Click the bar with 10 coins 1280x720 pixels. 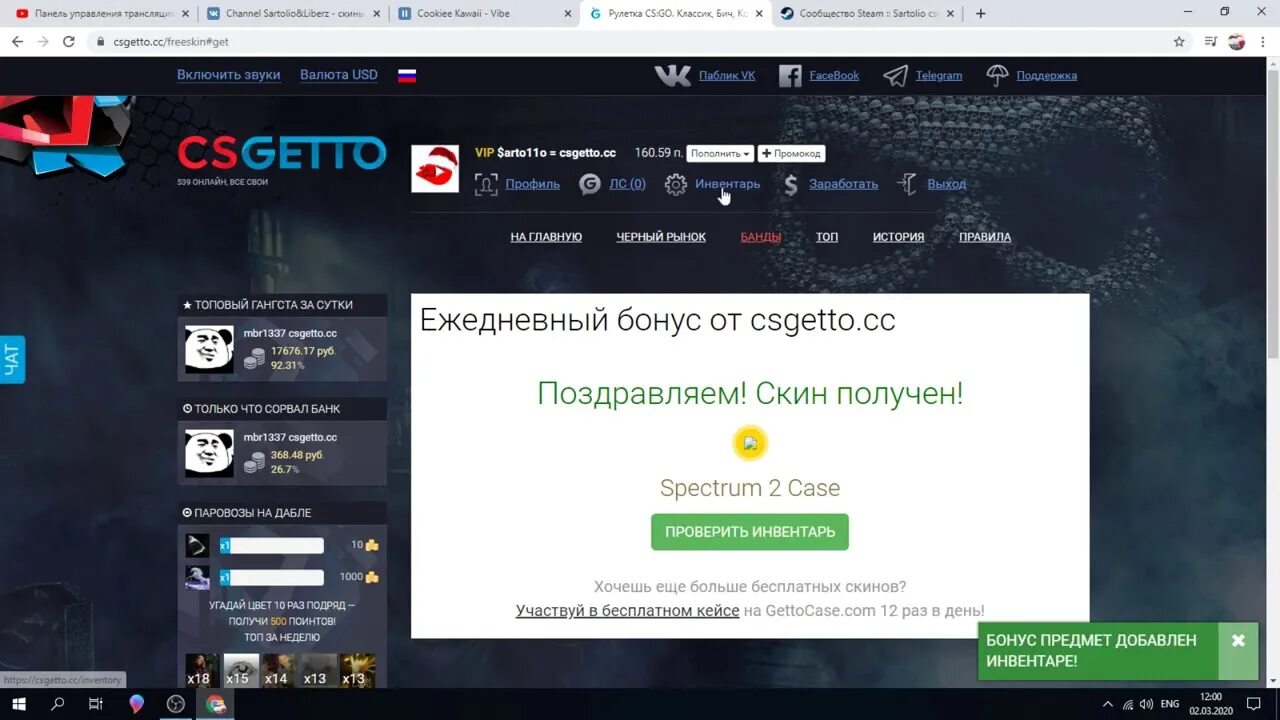272,545
